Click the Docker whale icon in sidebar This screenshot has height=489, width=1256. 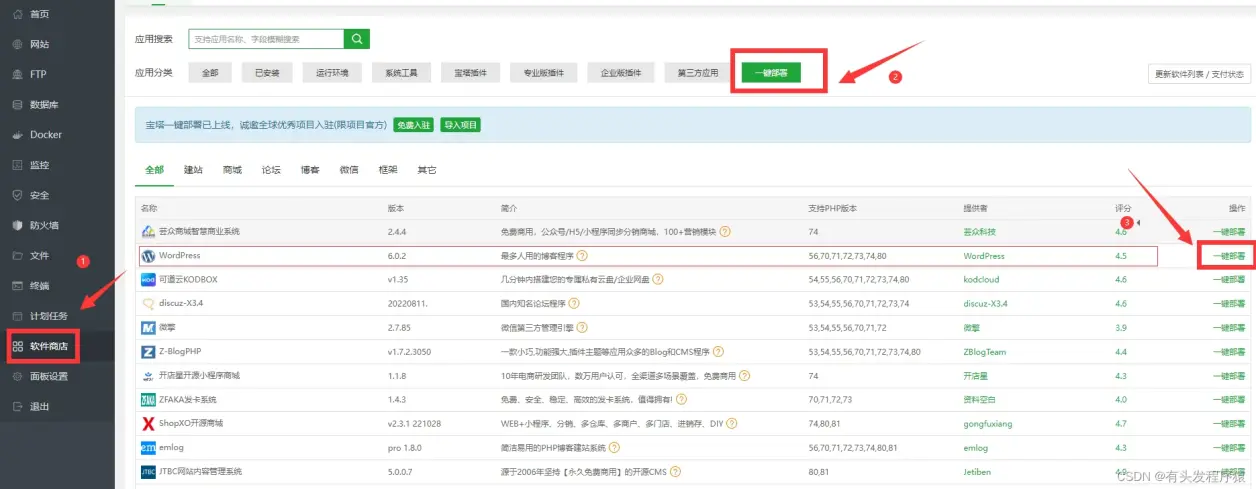click(x=17, y=134)
